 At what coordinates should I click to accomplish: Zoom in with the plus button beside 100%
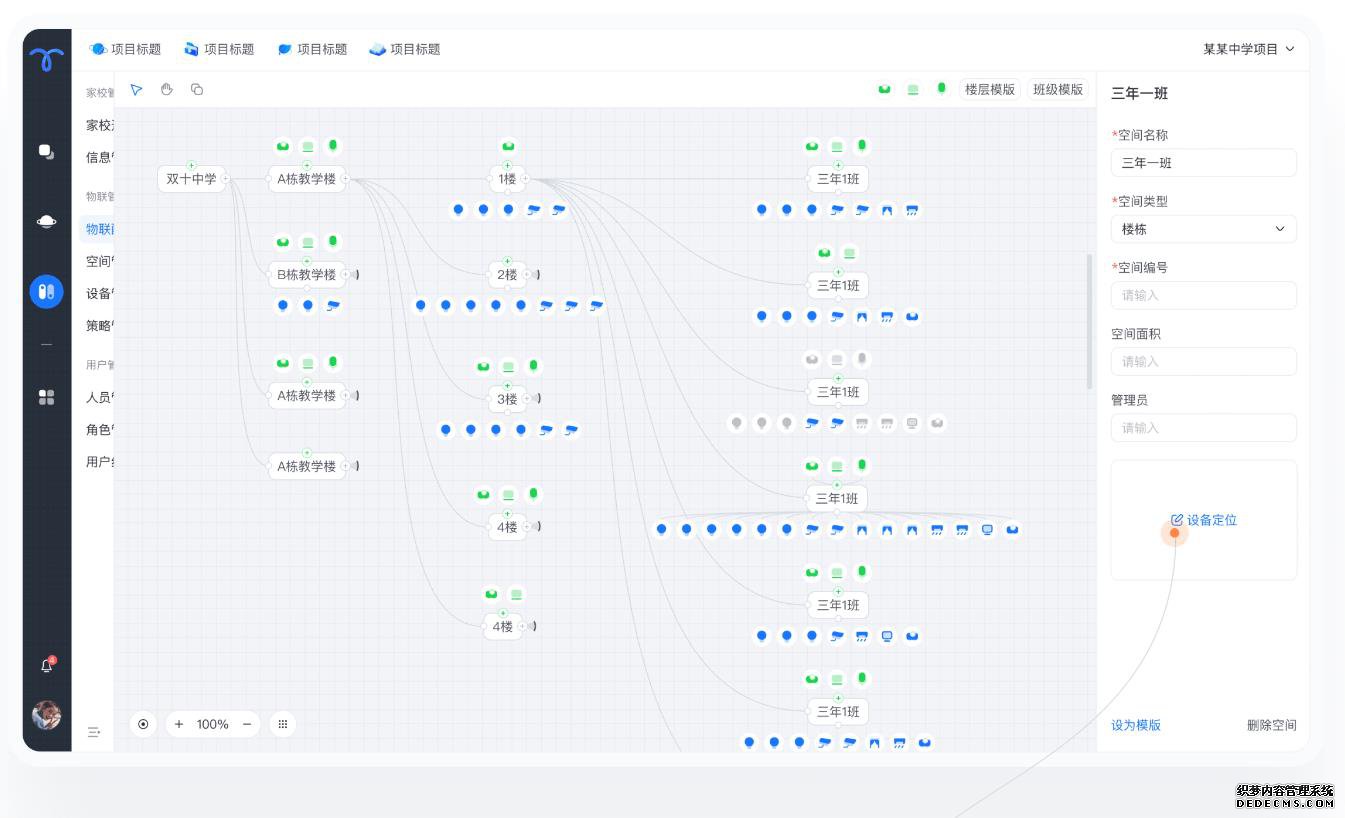pos(179,724)
